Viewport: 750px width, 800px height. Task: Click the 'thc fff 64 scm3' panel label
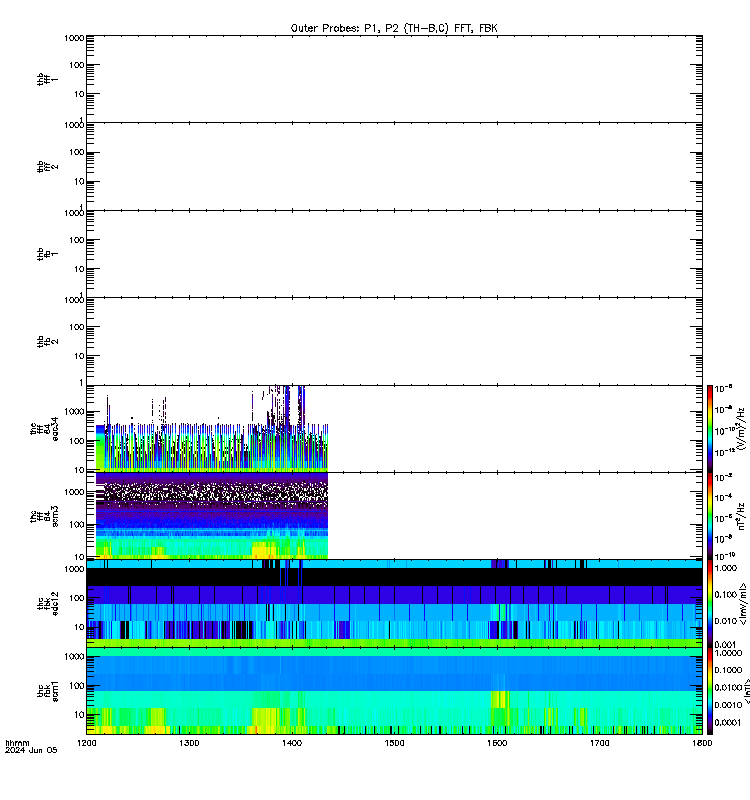(44, 516)
